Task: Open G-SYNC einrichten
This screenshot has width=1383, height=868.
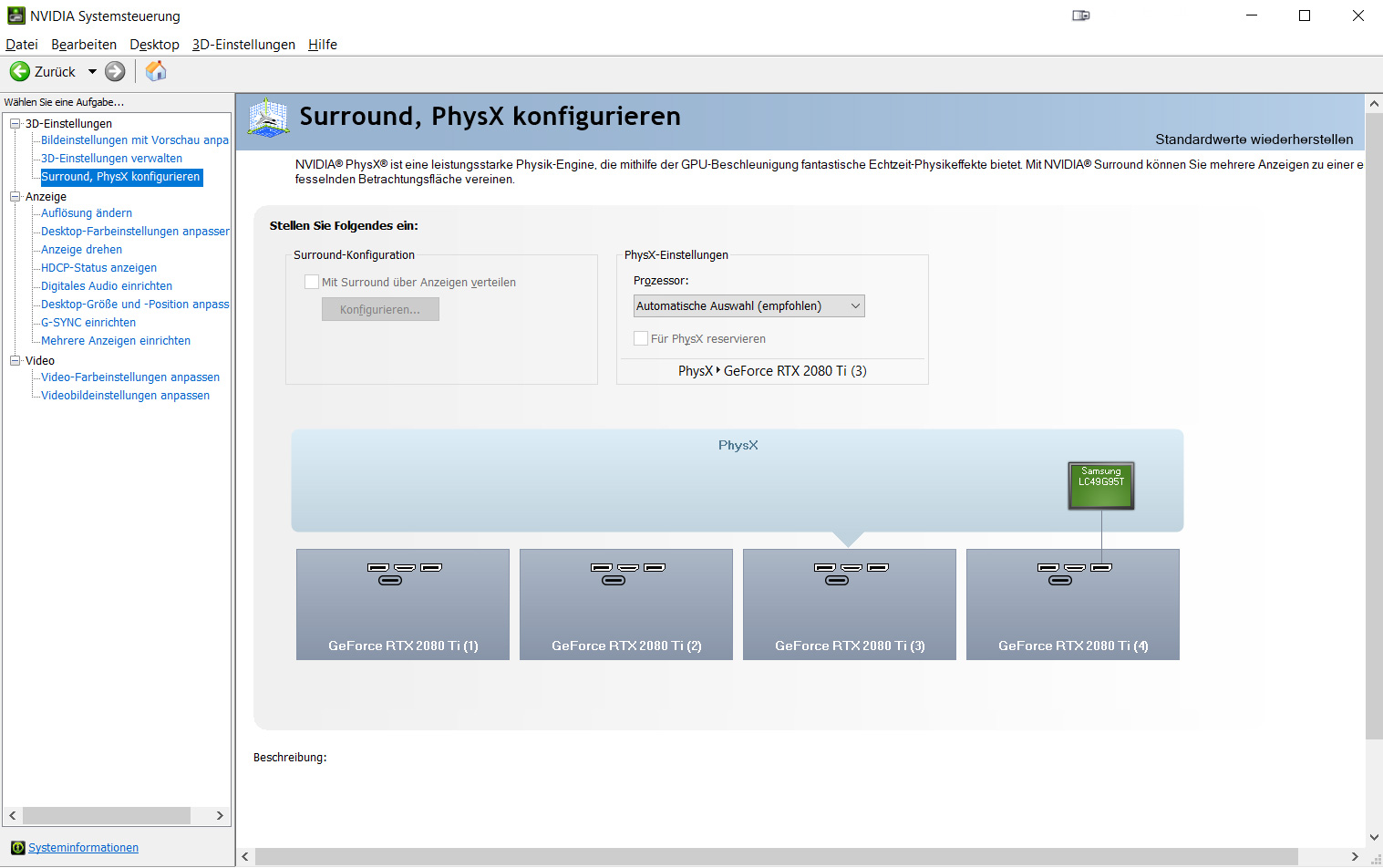Action: [x=88, y=323]
